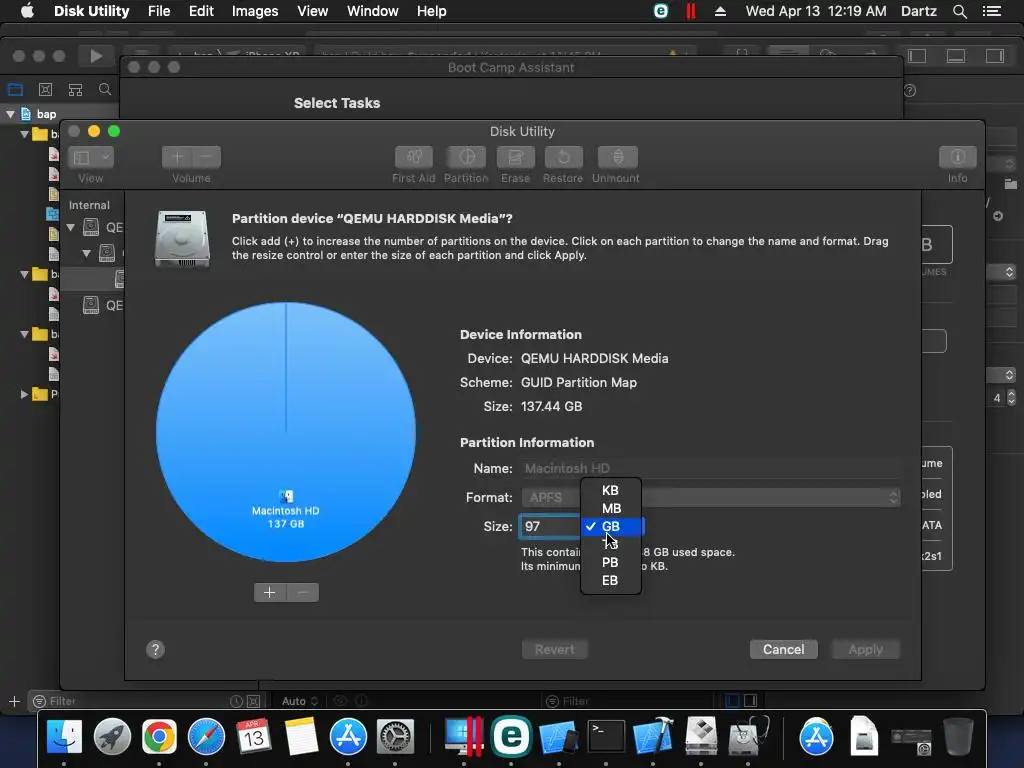Collapse the nested container disclosure triangle in Disk Utility sidebar
Screen dimensions: 1024x768
click(x=86, y=253)
